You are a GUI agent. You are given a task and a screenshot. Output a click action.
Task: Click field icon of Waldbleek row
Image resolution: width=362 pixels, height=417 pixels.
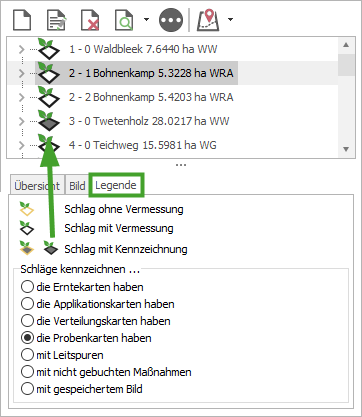[x=48, y=49]
